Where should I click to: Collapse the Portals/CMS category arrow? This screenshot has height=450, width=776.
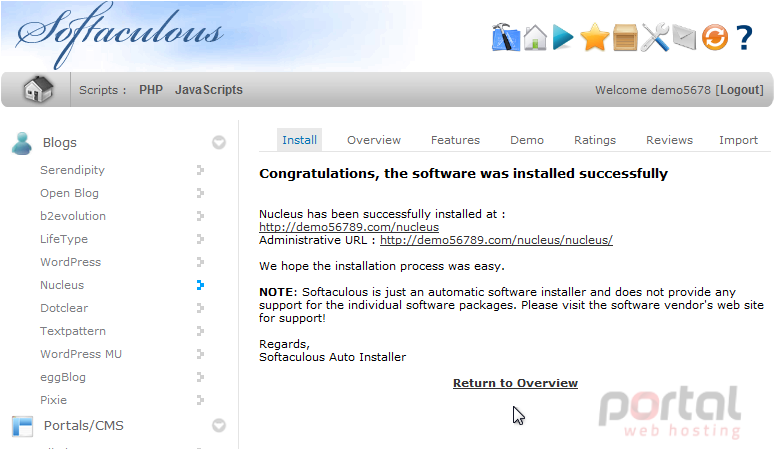coord(219,425)
